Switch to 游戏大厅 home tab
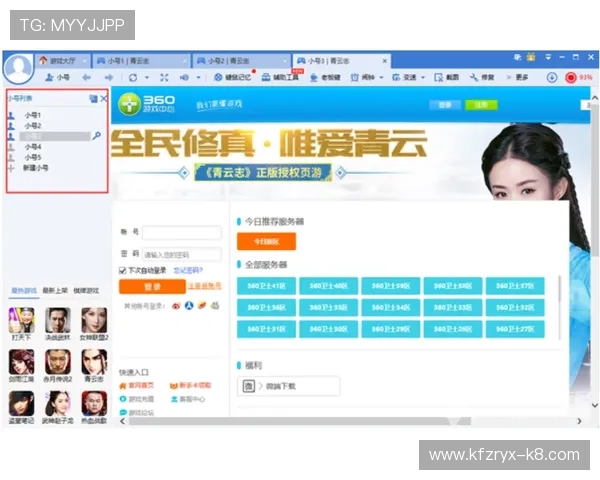 coord(64,61)
